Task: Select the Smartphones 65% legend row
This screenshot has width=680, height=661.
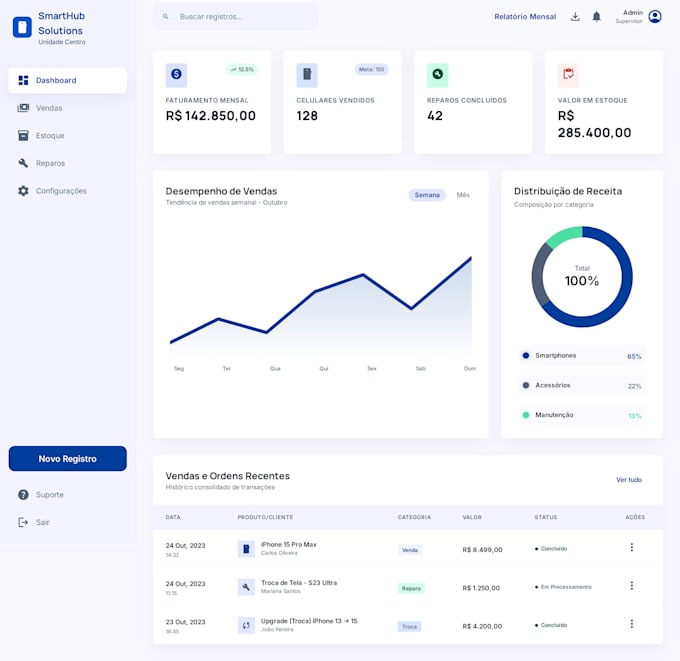Action: (582, 356)
